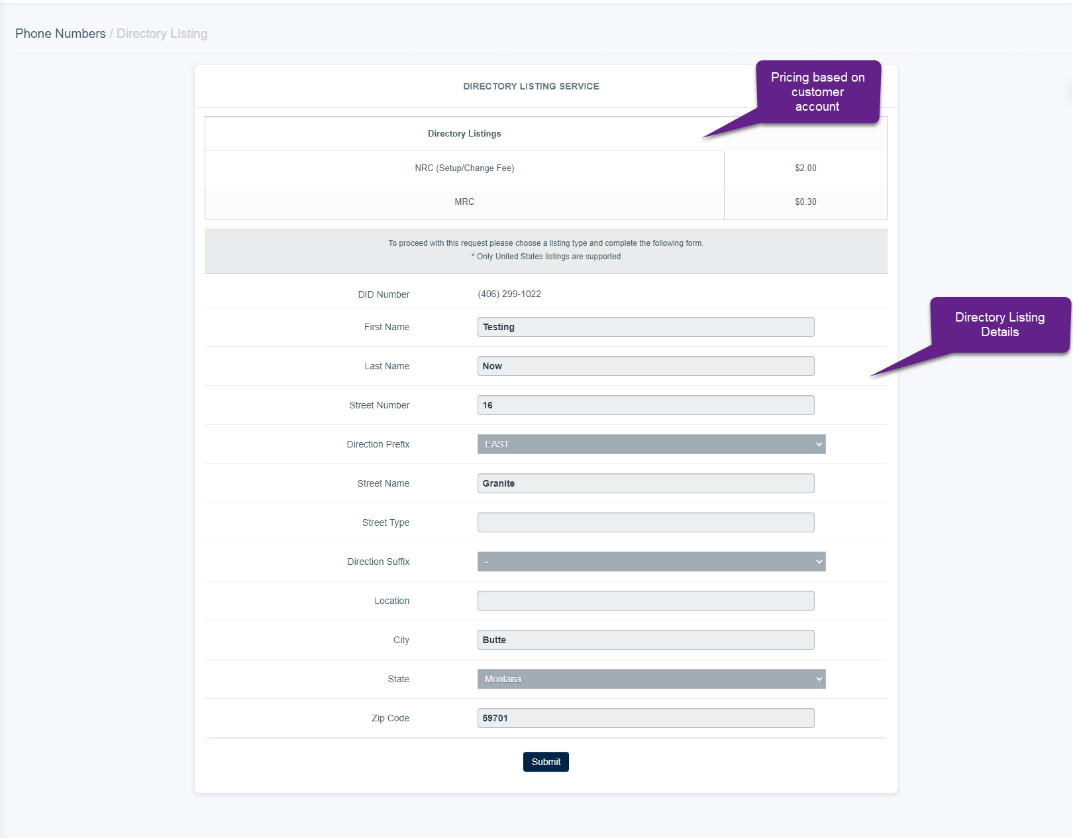Screen dimensions: 1073x838
Task: Focus the empty Street Type field
Action: [x=645, y=522]
